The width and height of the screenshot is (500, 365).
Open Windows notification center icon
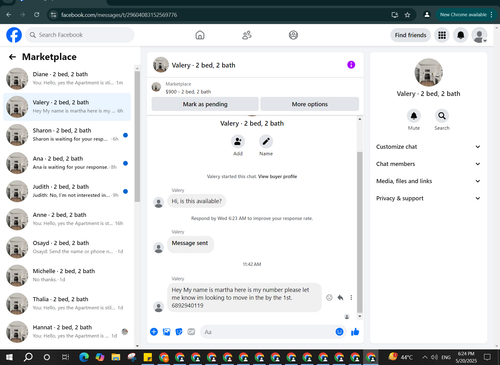487,357
